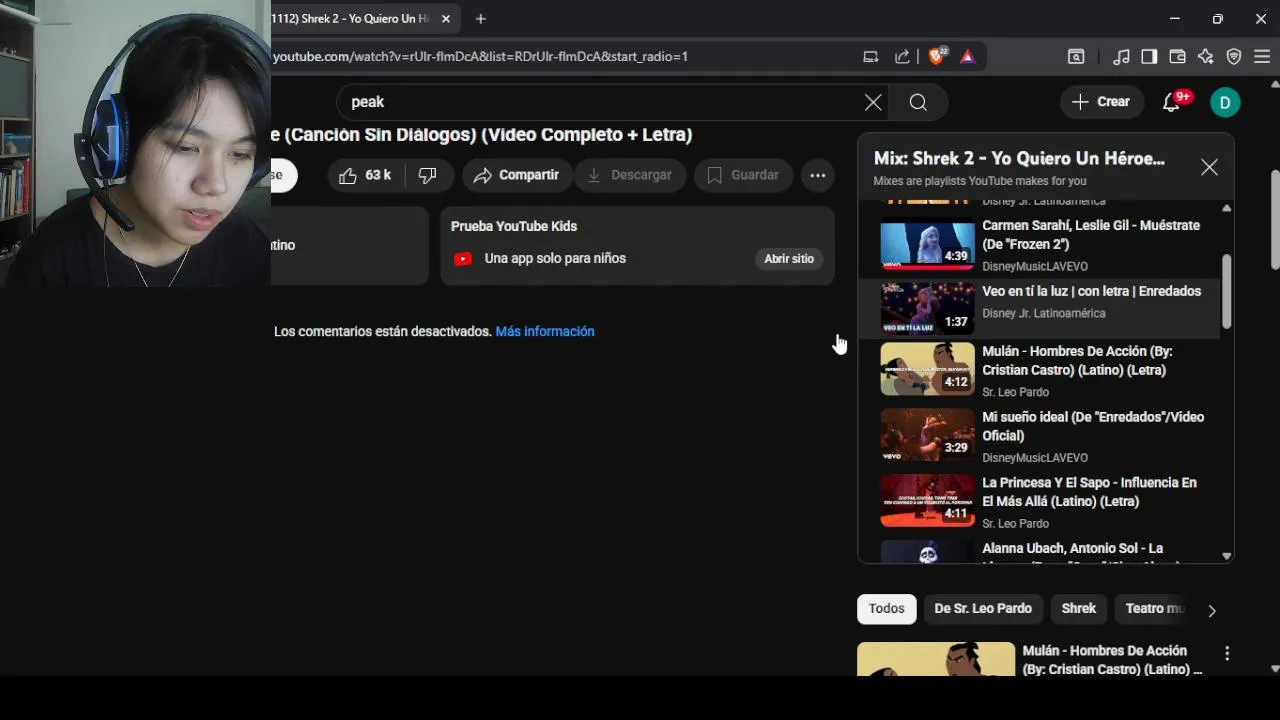Click the Descargar button

tap(630, 175)
